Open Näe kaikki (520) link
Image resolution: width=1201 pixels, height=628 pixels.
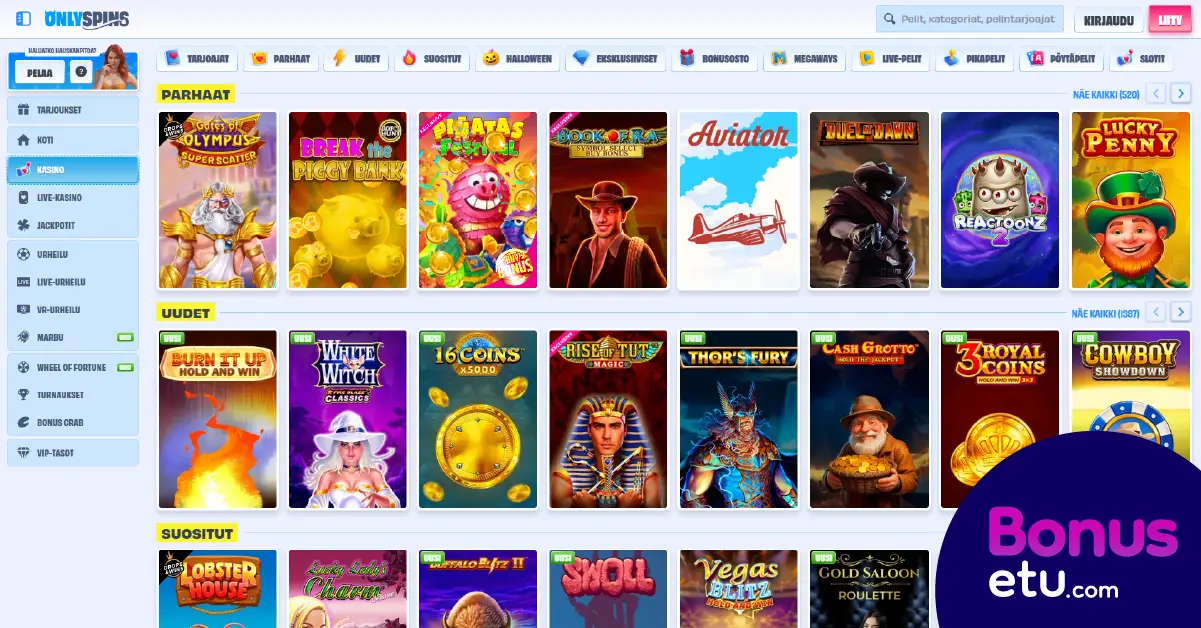point(1105,95)
